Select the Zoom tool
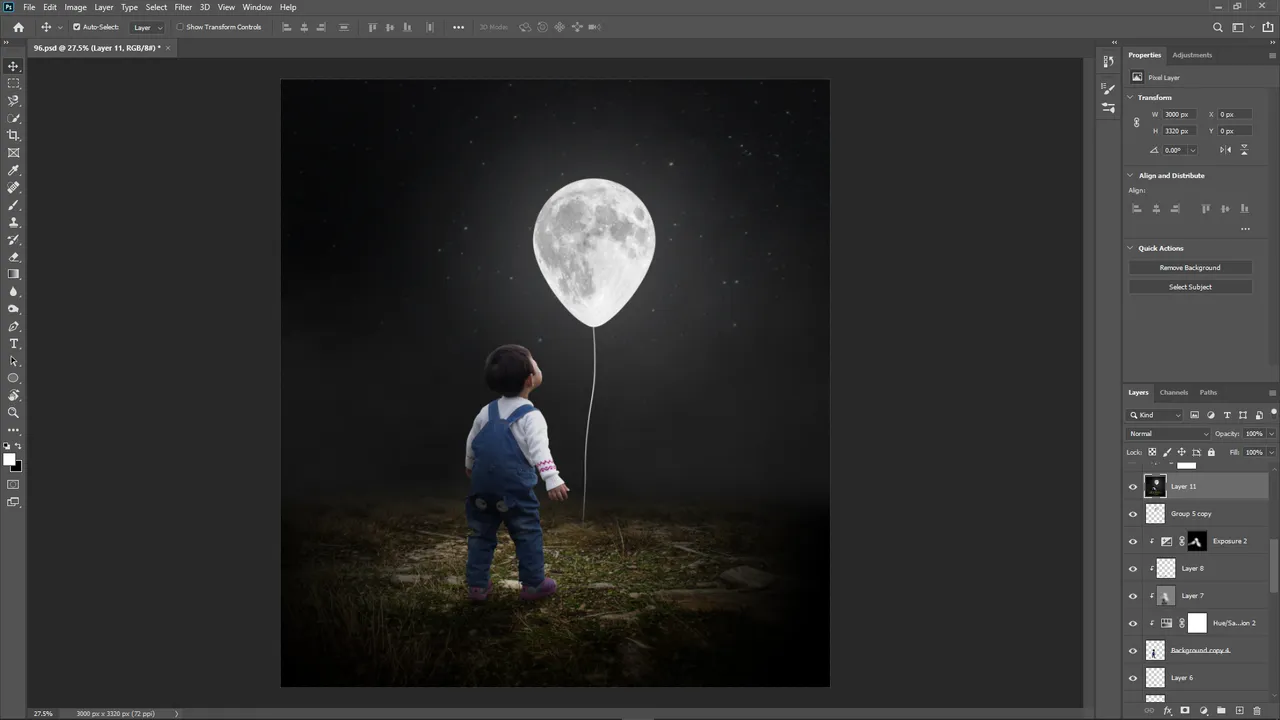Screen dimensions: 1280x720 [13, 412]
